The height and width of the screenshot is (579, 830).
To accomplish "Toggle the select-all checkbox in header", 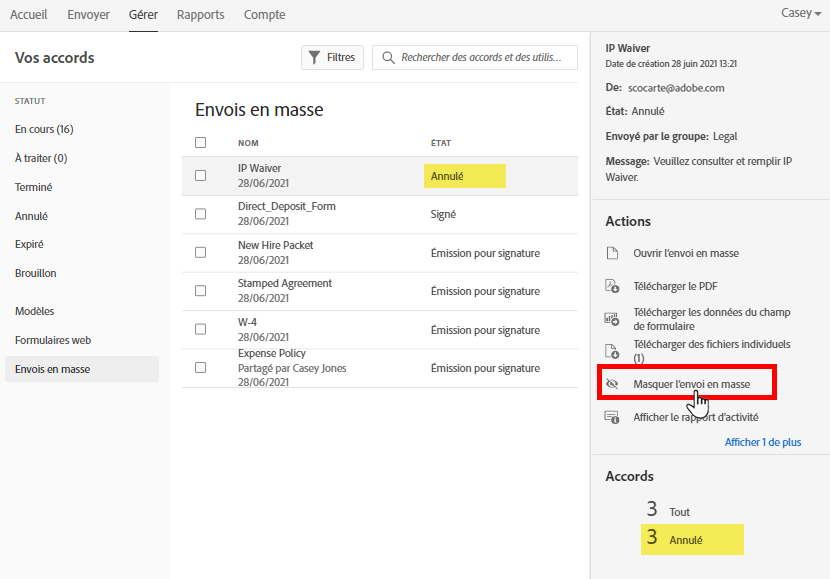I will (x=201, y=143).
